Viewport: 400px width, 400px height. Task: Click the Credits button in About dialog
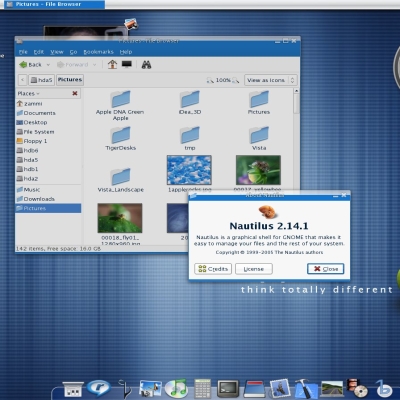[213, 269]
